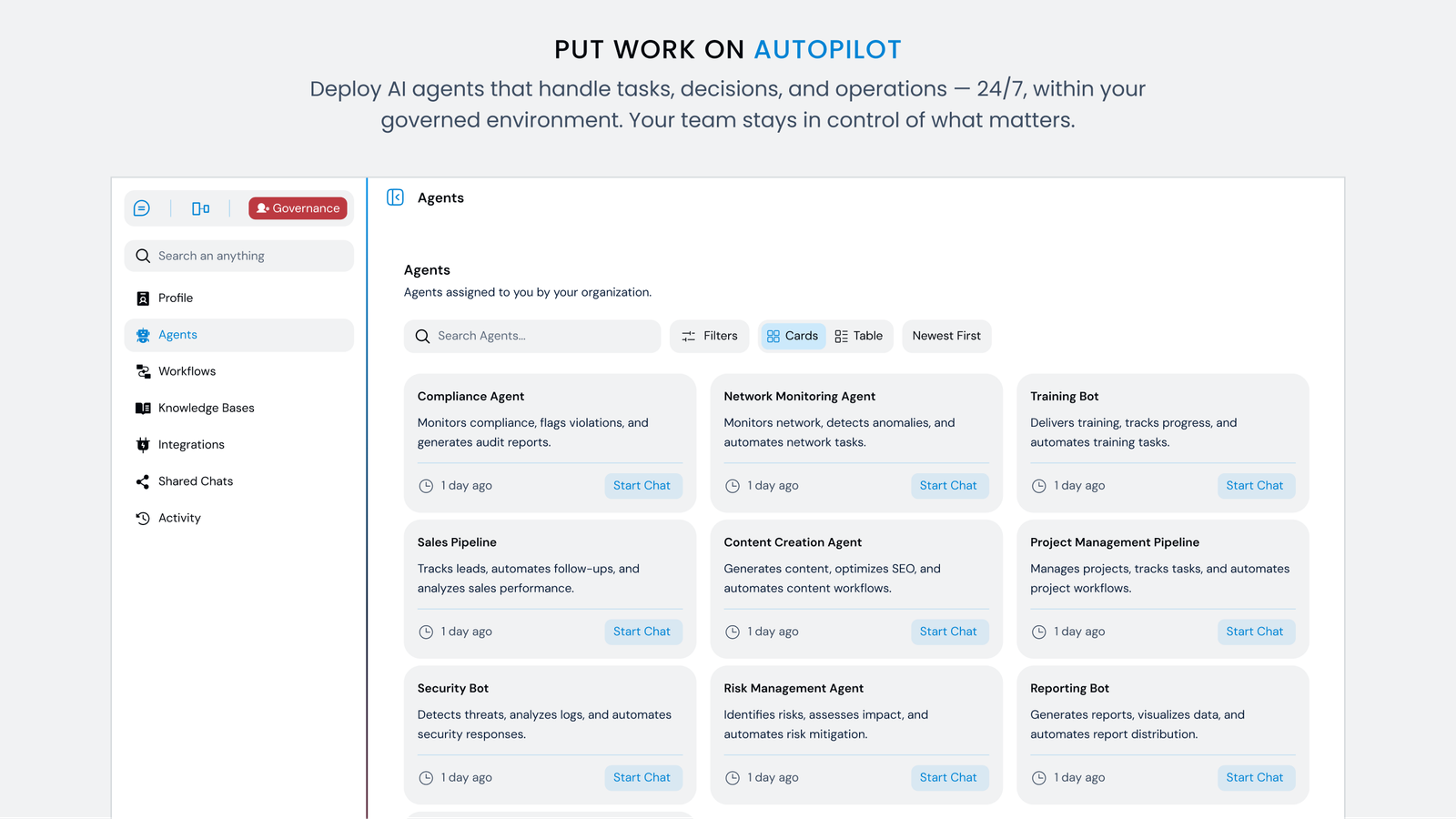Collapse the sidebar using the panel icon
The height and width of the screenshot is (819, 1456).
tap(395, 197)
